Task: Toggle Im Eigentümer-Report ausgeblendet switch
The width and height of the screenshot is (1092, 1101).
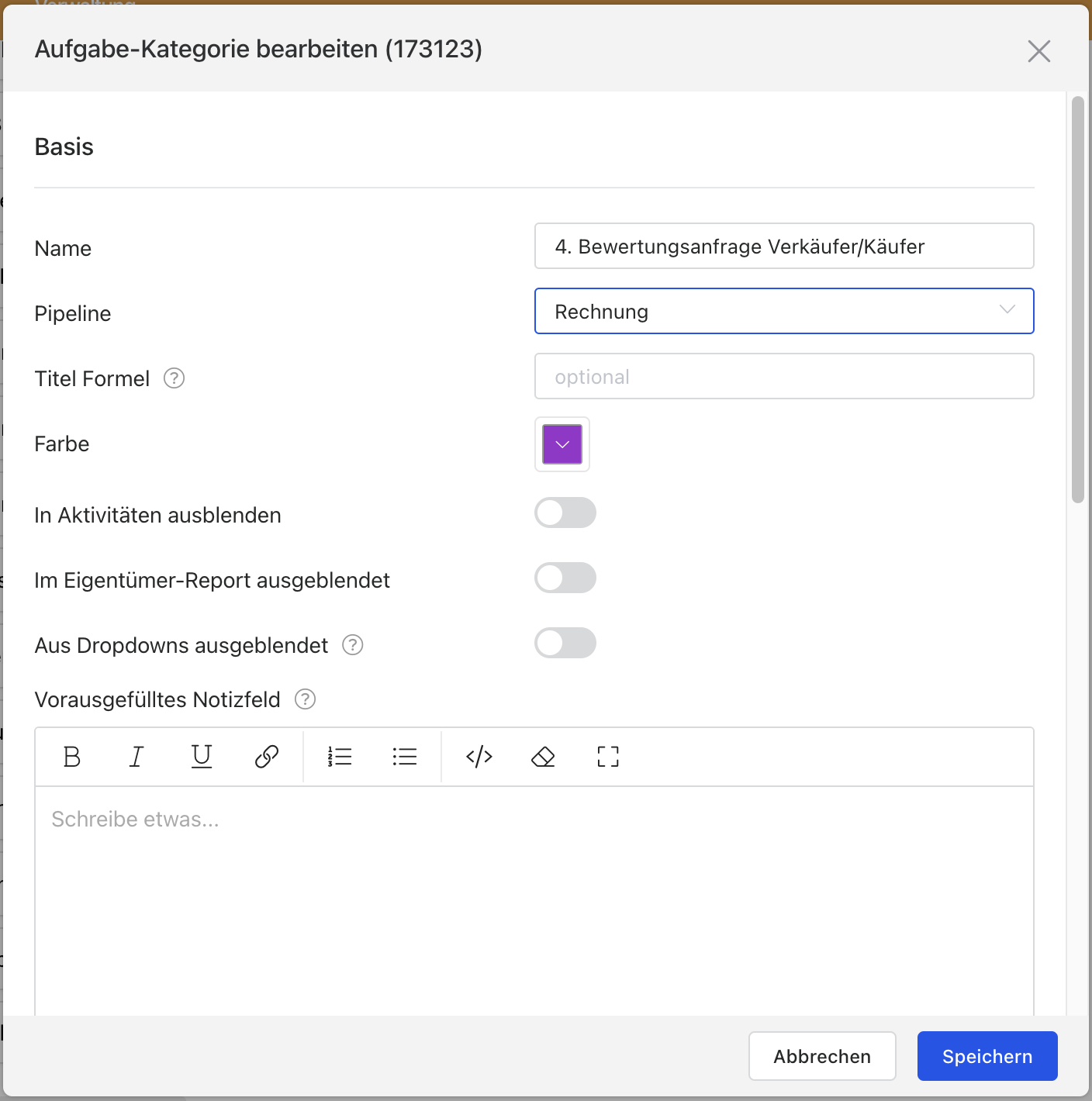Action: pyautogui.click(x=565, y=578)
